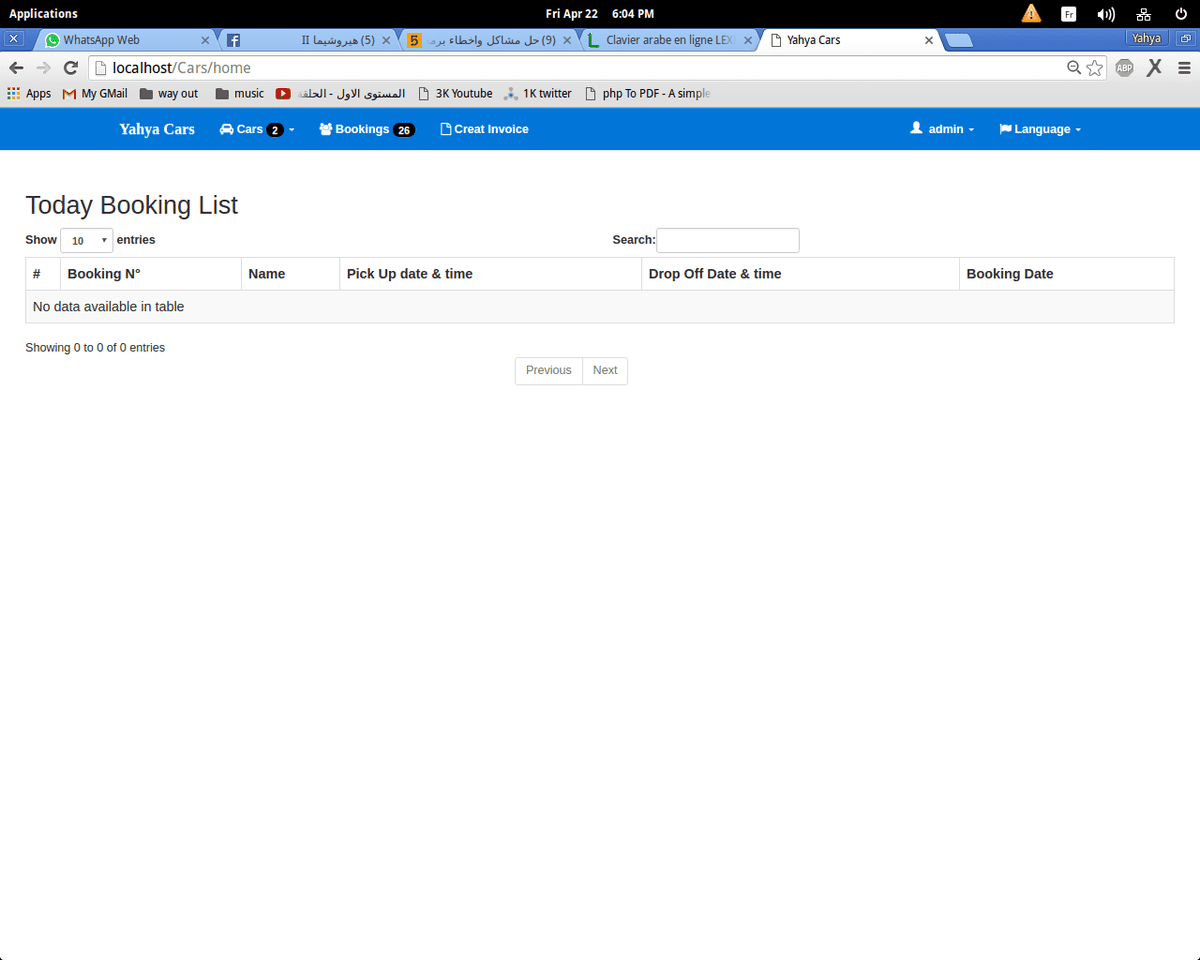1200x960 pixels.
Task: Open Chrome hamburger menu
Action: click(x=1184, y=68)
